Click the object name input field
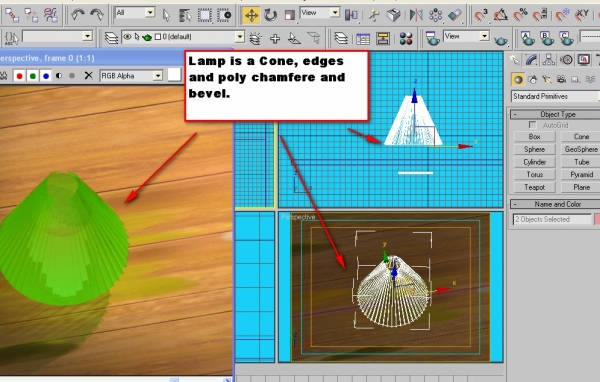 (552, 219)
